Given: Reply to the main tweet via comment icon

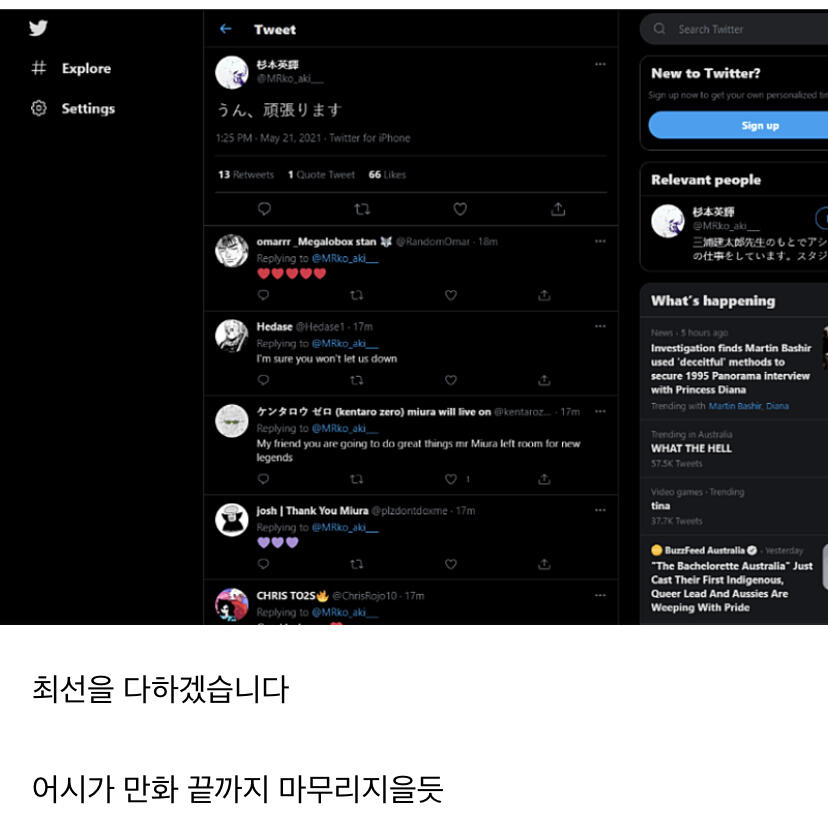Looking at the screenshot, I should [x=264, y=209].
